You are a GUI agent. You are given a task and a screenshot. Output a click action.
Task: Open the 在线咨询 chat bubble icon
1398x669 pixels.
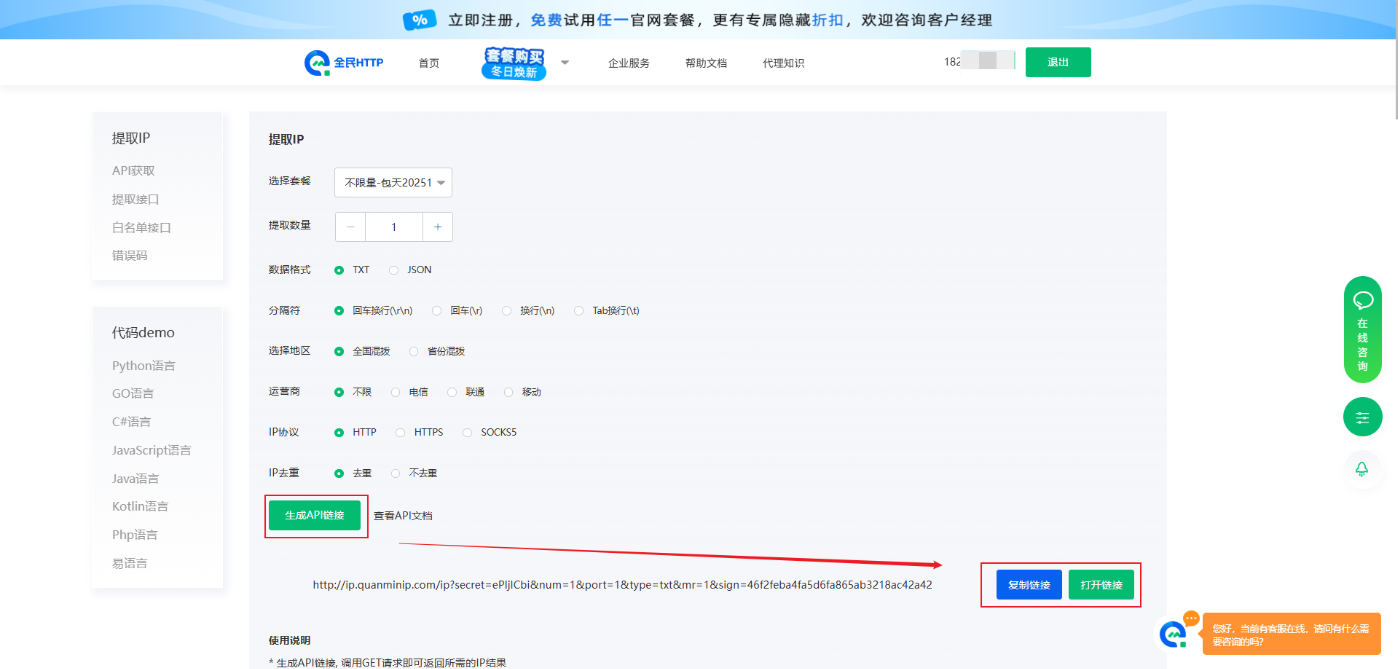pyautogui.click(x=1362, y=300)
